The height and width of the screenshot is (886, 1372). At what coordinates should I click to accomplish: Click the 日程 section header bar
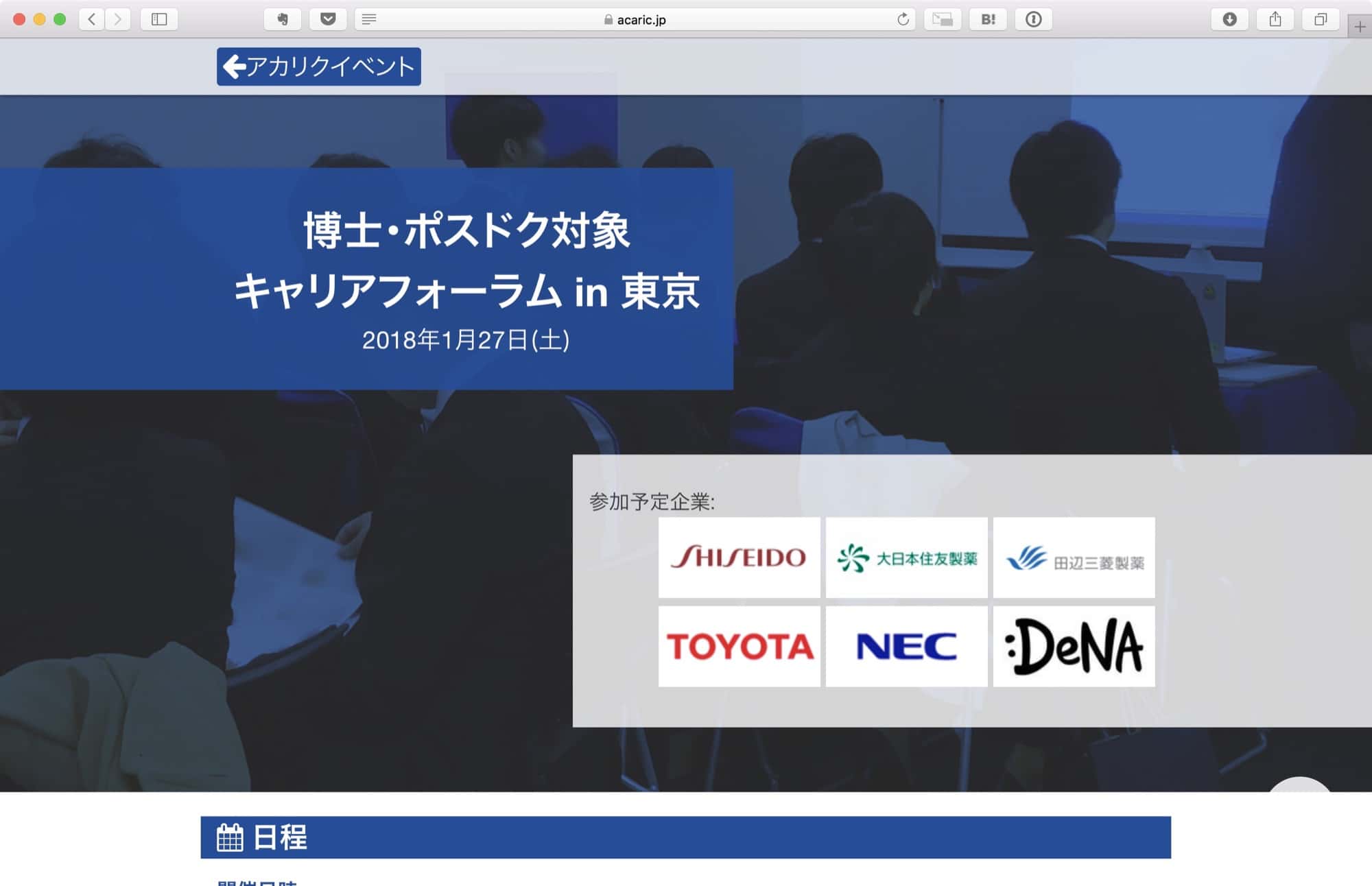(x=685, y=837)
